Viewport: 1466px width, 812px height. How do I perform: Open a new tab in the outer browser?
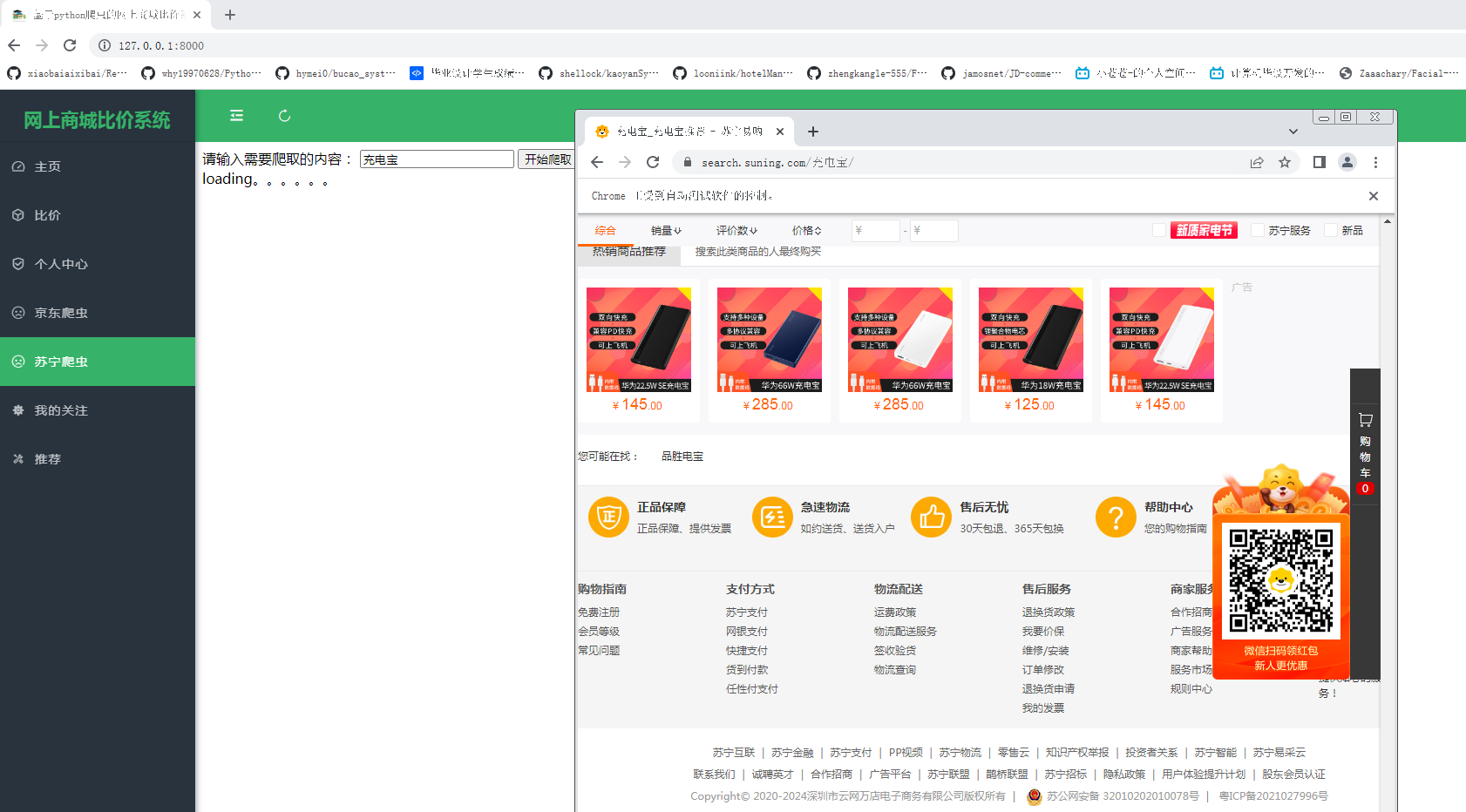point(230,15)
